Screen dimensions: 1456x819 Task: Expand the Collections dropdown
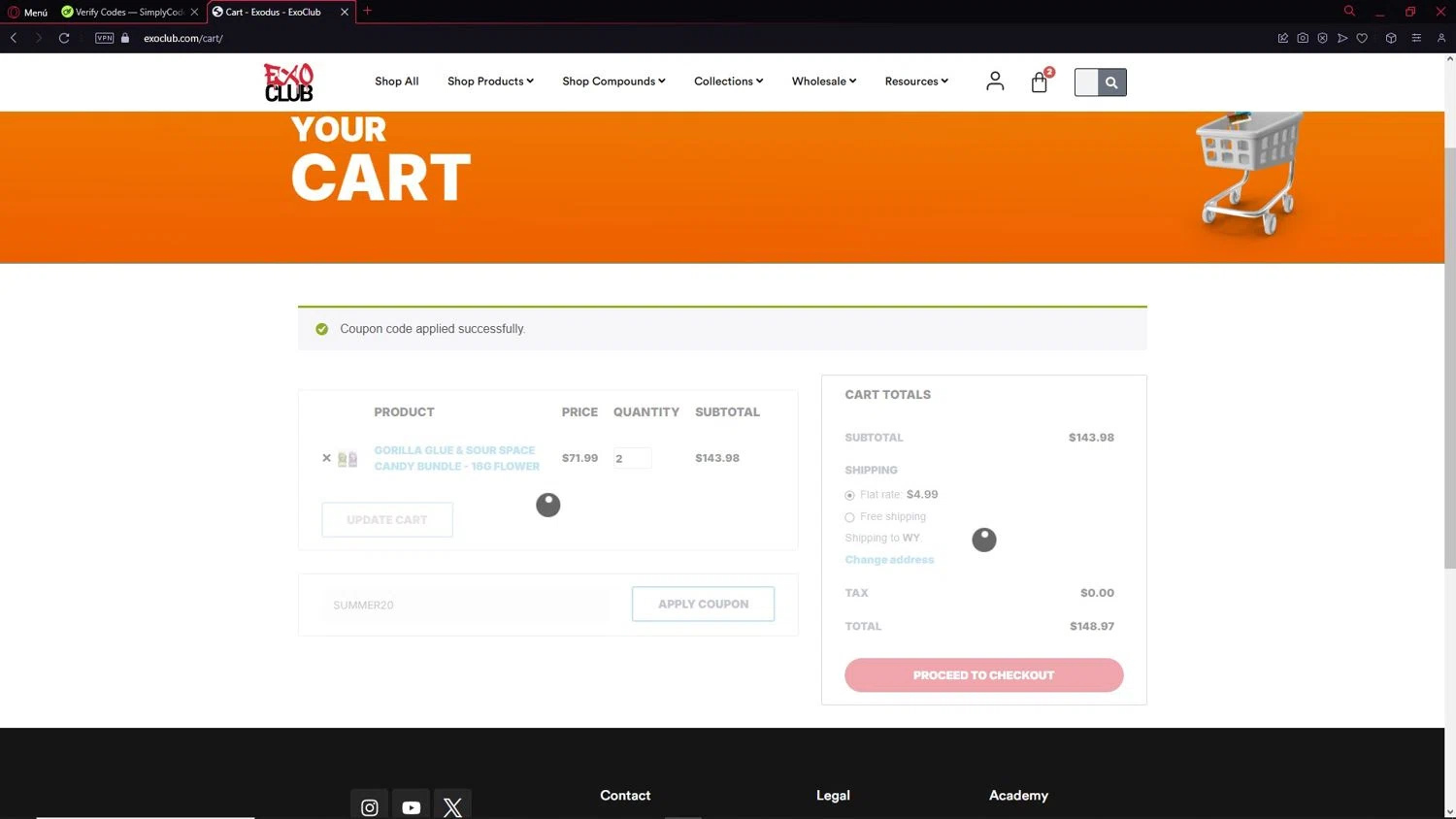pyautogui.click(x=728, y=82)
